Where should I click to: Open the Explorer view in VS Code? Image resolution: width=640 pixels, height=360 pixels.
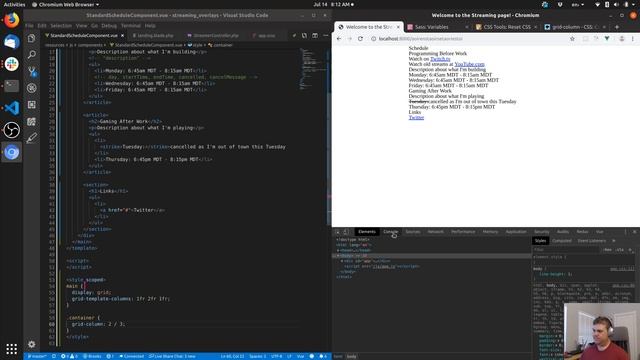pos(31,38)
